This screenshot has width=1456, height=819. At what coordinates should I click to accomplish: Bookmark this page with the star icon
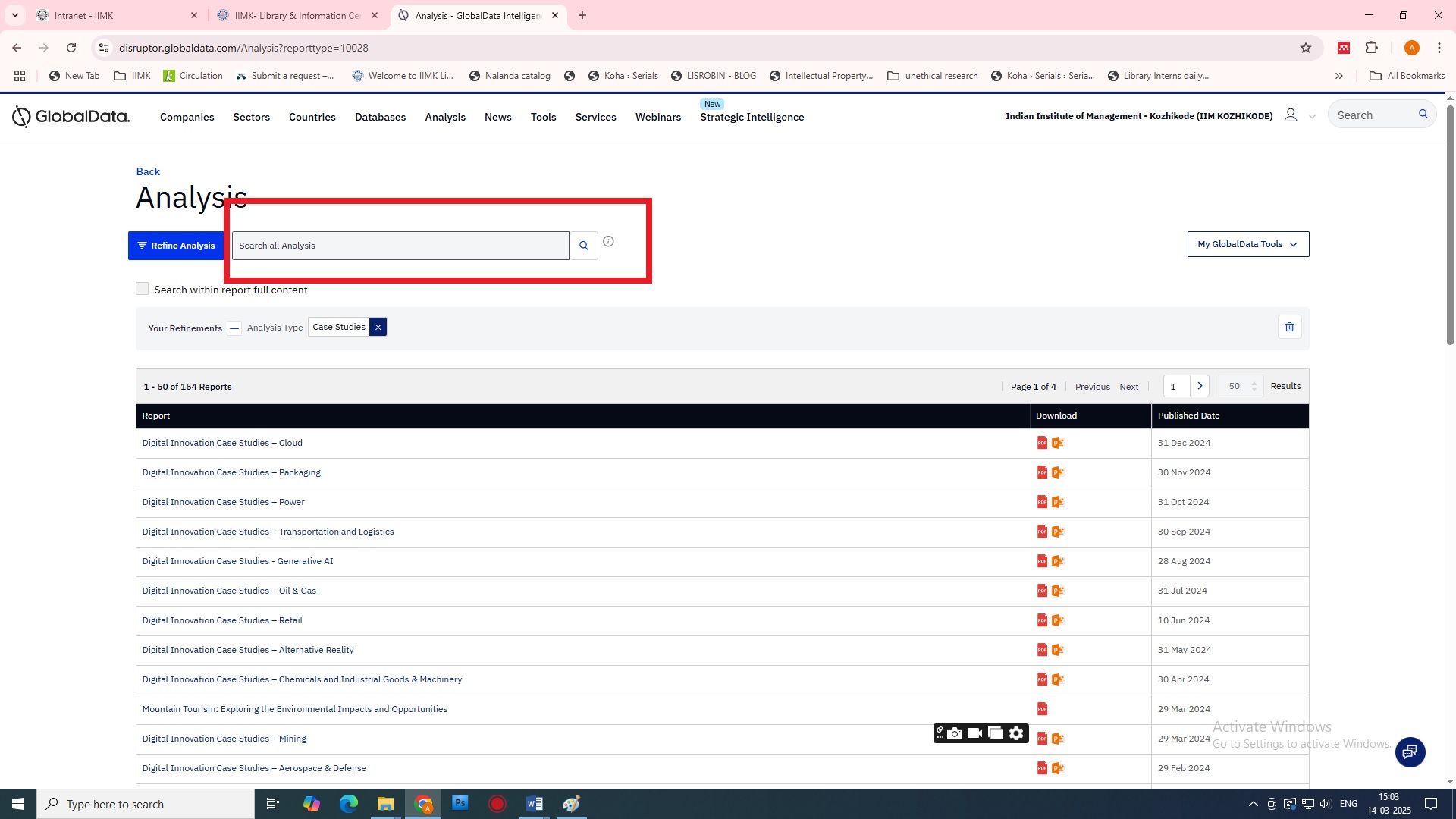(x=1305, y=48)
